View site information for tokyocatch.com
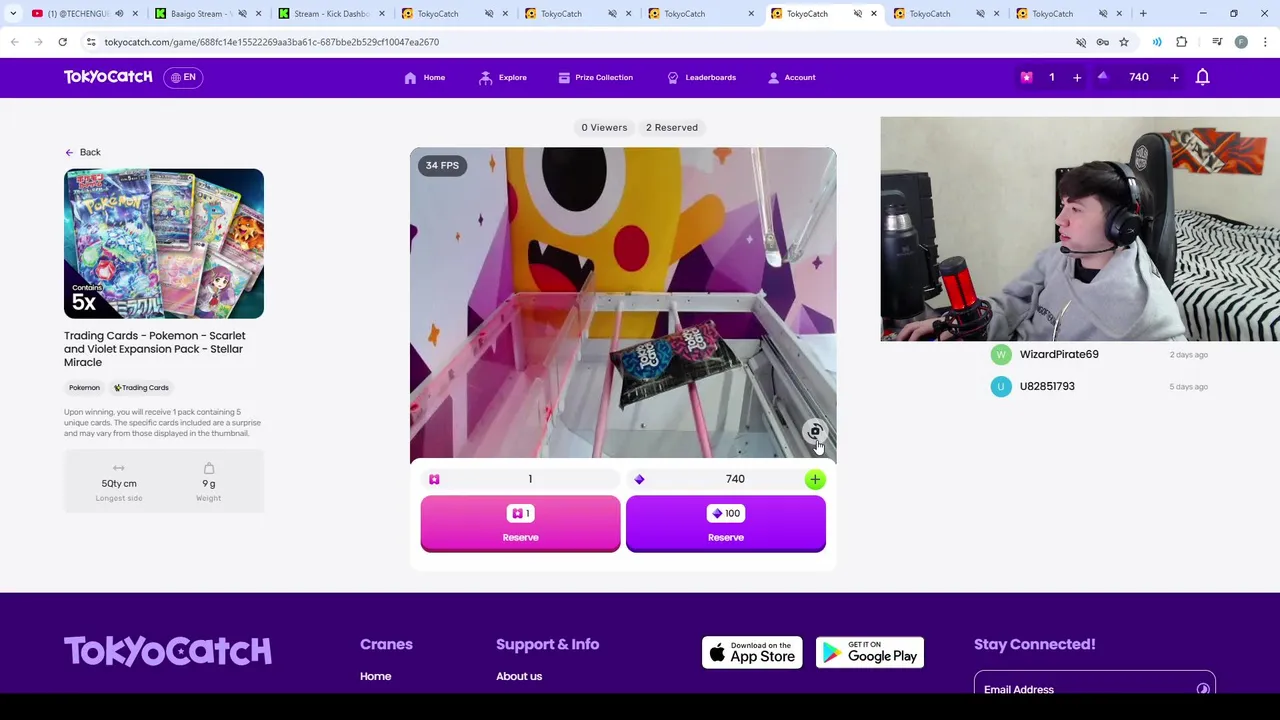The height and width of the screenshot is (720, 1280). coord(91,42)
